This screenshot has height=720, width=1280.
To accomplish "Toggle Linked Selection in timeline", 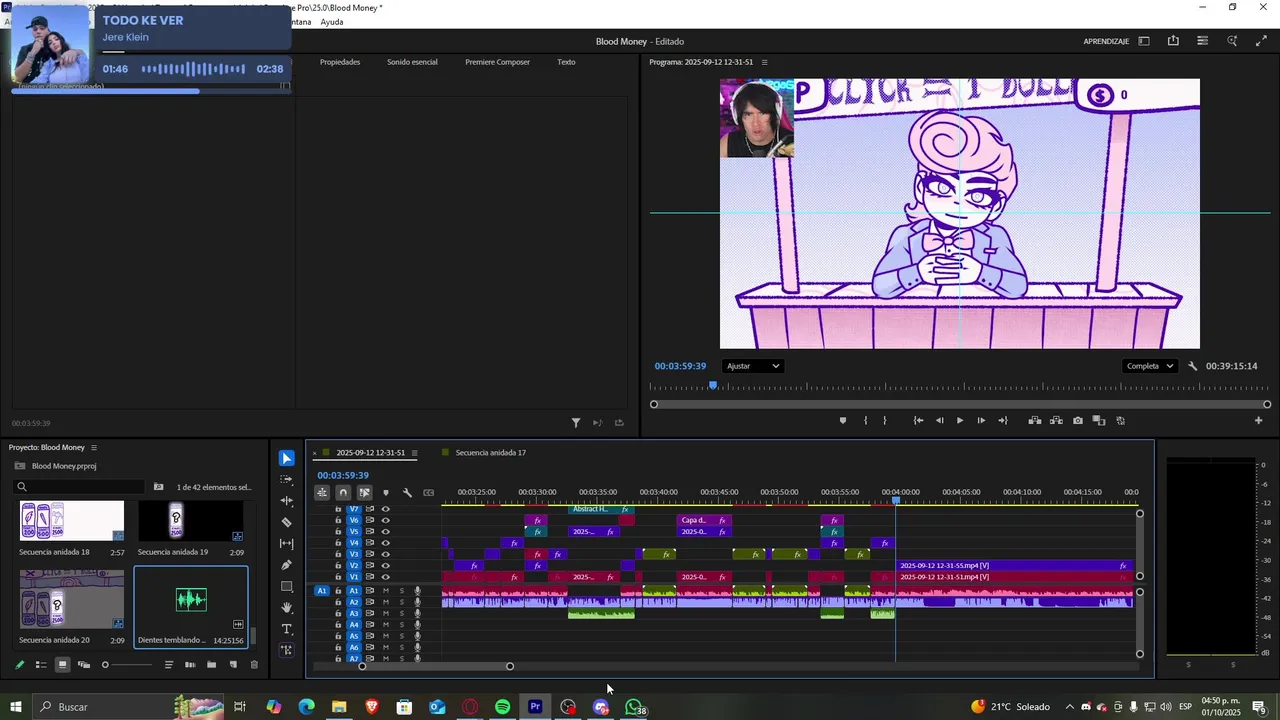I will (x=365, y=492).
